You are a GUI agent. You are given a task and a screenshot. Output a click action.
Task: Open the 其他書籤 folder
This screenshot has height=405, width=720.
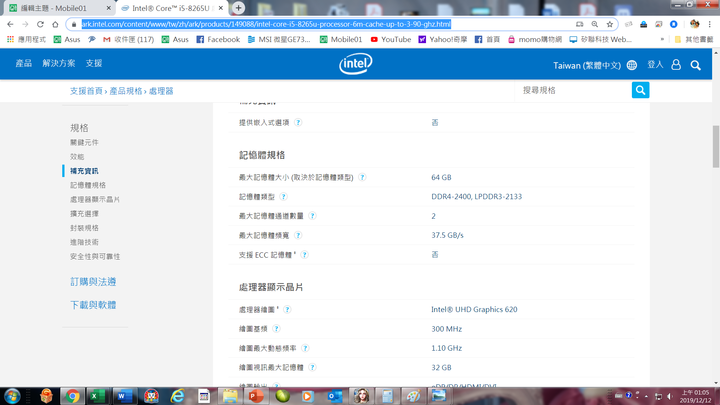coord(694,39)
